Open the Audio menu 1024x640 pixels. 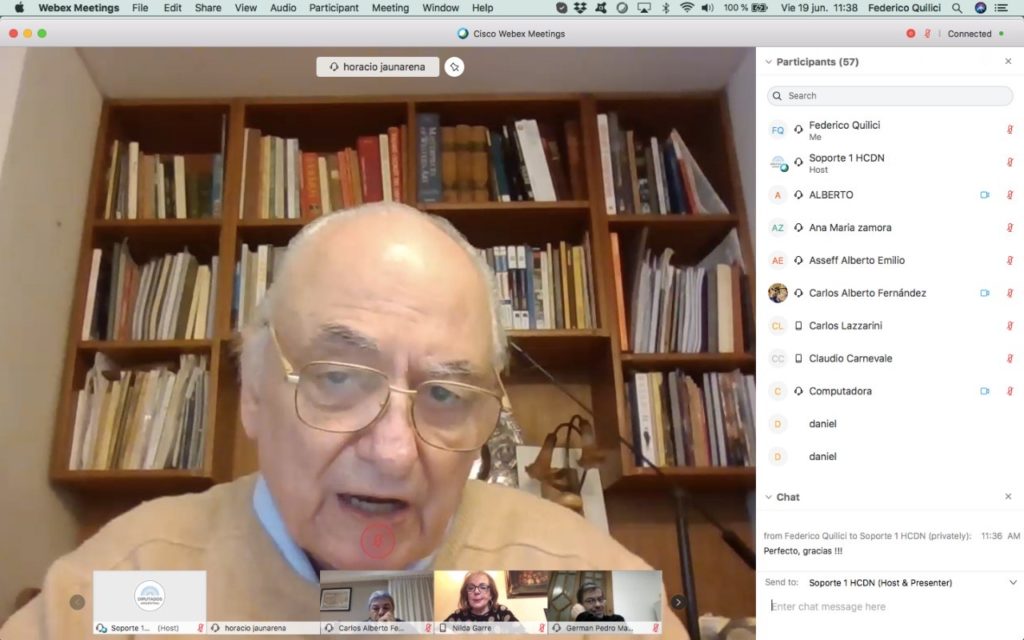click(283, 8)
